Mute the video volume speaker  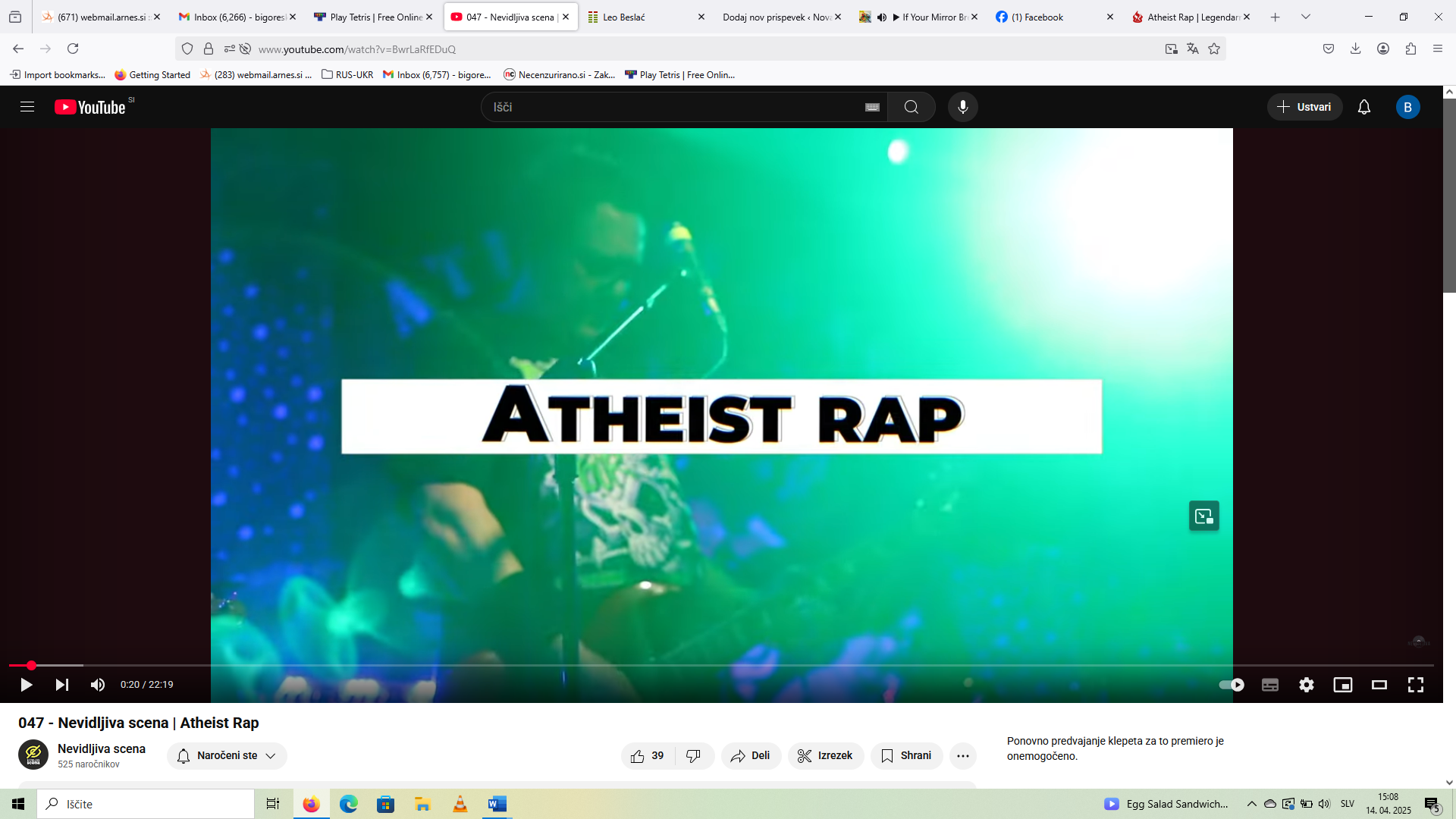[98, 685]
